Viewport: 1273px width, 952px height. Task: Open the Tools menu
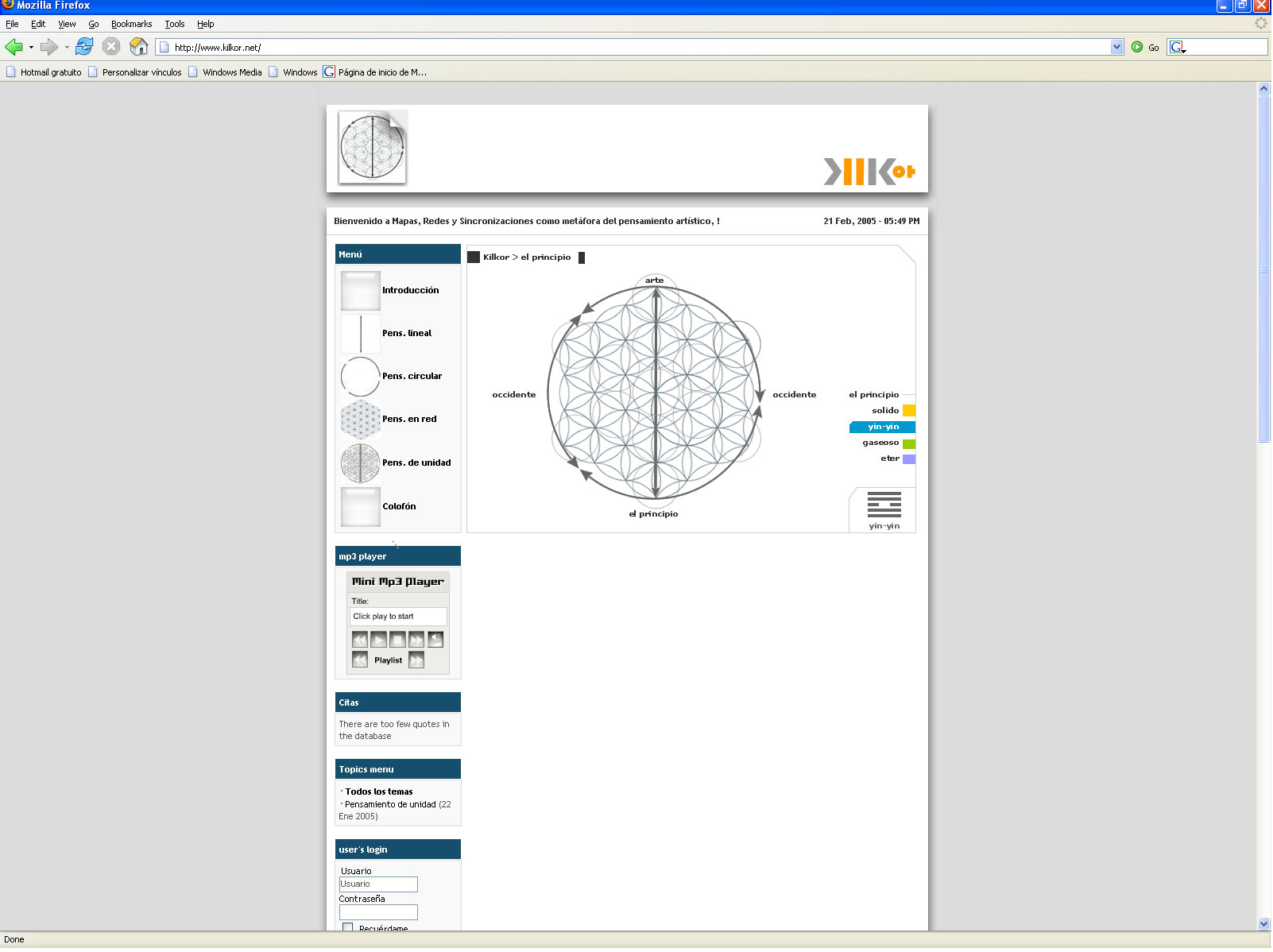pyautogui.click(x=174, y=24)
